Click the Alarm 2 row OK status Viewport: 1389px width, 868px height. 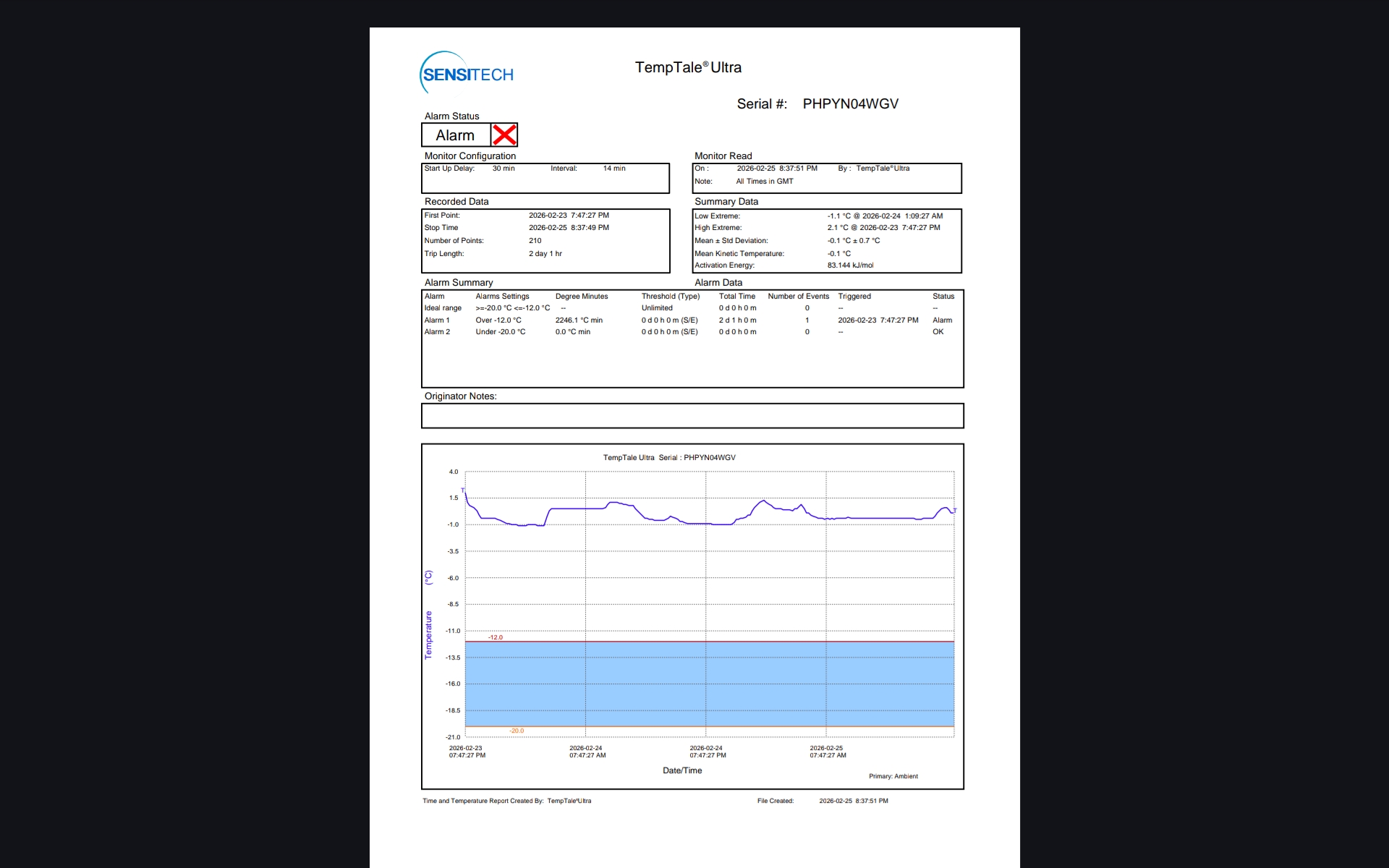[x=938, y=332]
